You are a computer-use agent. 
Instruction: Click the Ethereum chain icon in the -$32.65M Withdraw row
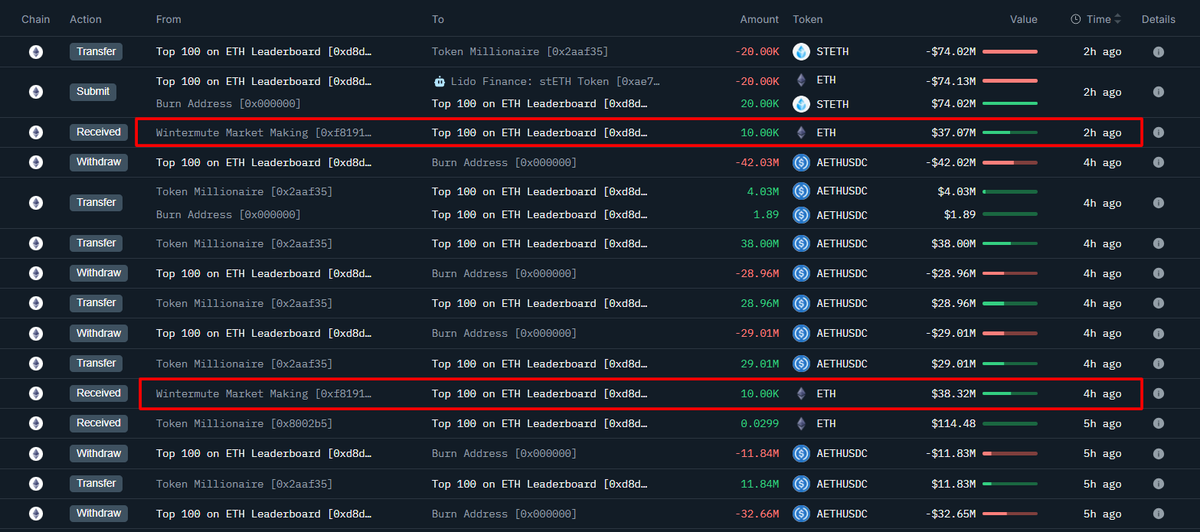36,514
